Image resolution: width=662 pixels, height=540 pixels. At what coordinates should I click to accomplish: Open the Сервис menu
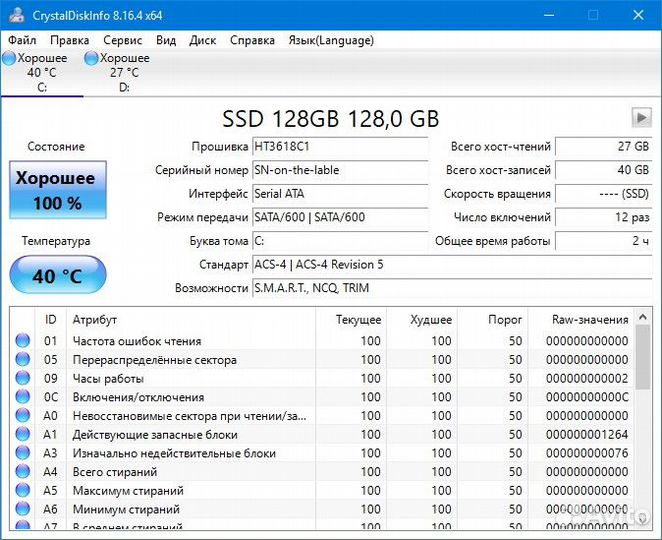tap(122, 41)
